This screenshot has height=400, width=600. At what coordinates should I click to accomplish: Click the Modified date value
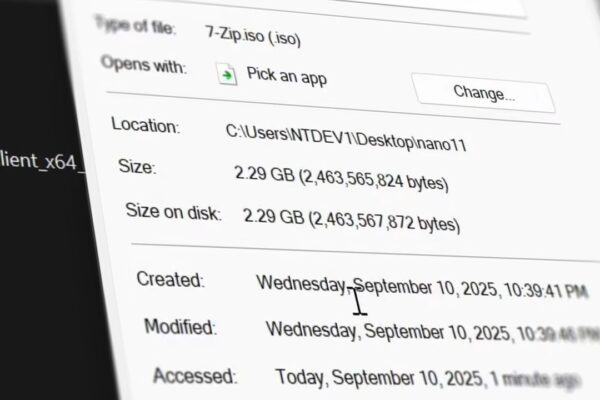pyautogui.click(x=433, y=332)
